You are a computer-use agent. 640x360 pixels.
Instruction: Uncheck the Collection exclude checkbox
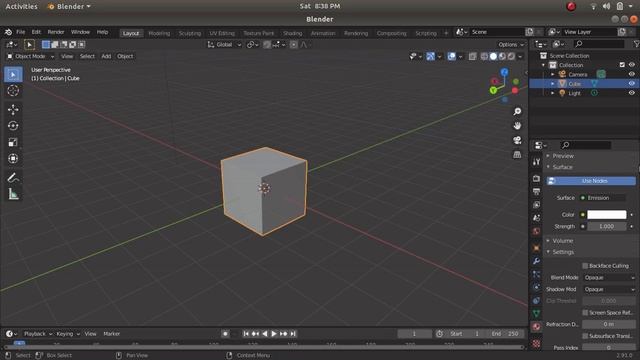pyautogui.click(x=622, y=65)
